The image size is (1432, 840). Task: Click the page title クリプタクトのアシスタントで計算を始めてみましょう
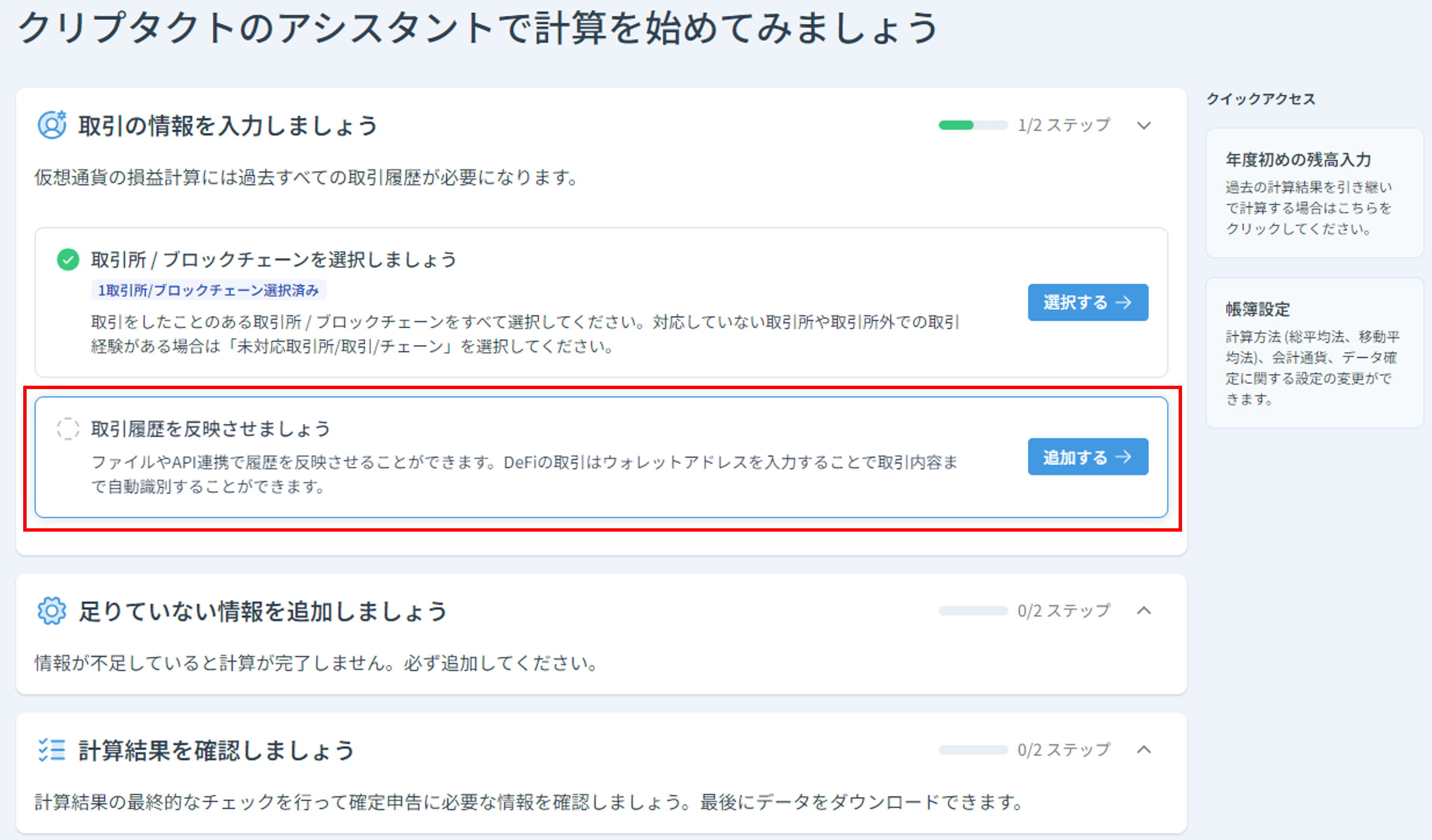point(478,29)
